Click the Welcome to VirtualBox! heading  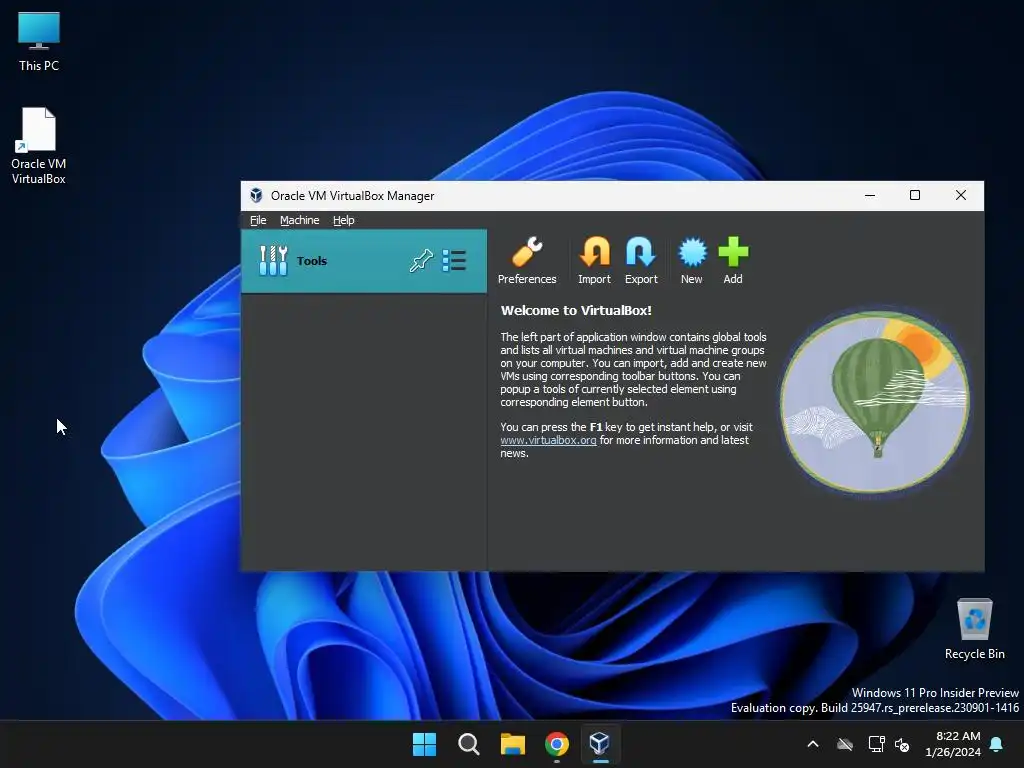click(576, 310)
